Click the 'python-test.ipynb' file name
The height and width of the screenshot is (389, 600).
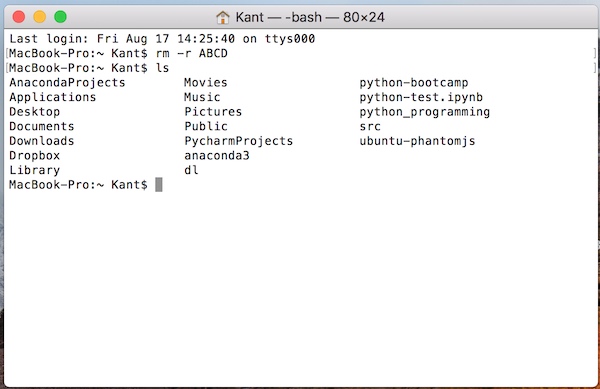tap(421, 97)
